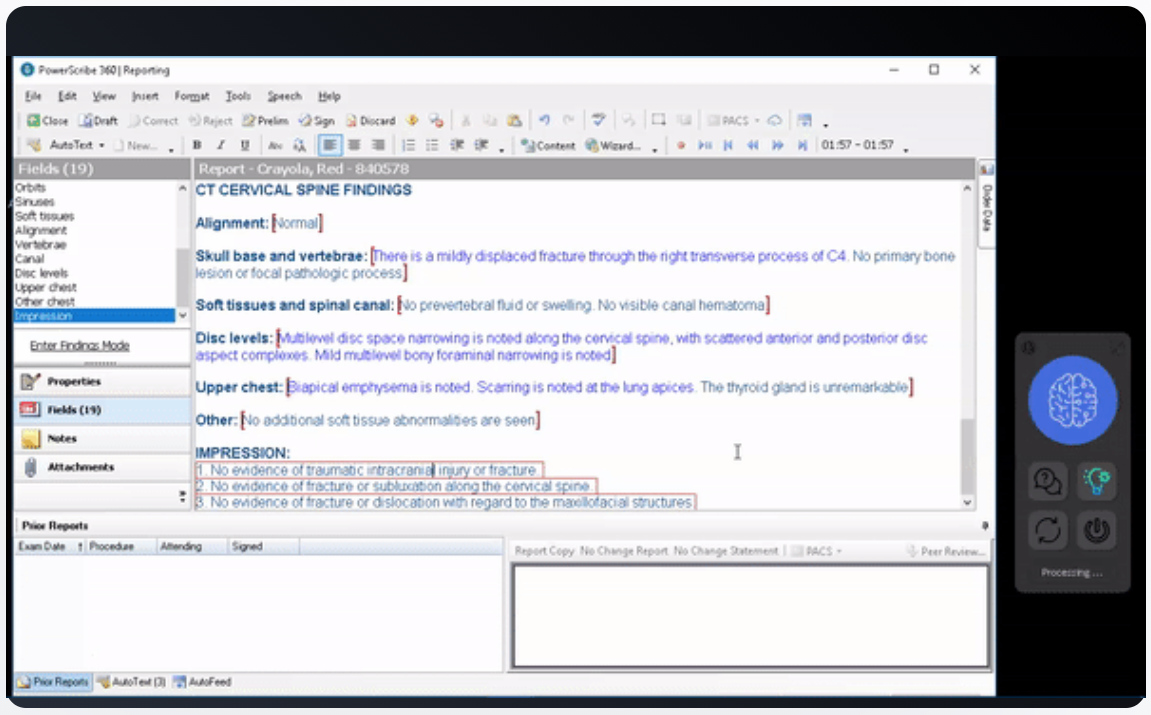Image resolution: width=1151 pixels, height=715 pixels.
Task: Open the Tools menu
Action: coord(238,96)
